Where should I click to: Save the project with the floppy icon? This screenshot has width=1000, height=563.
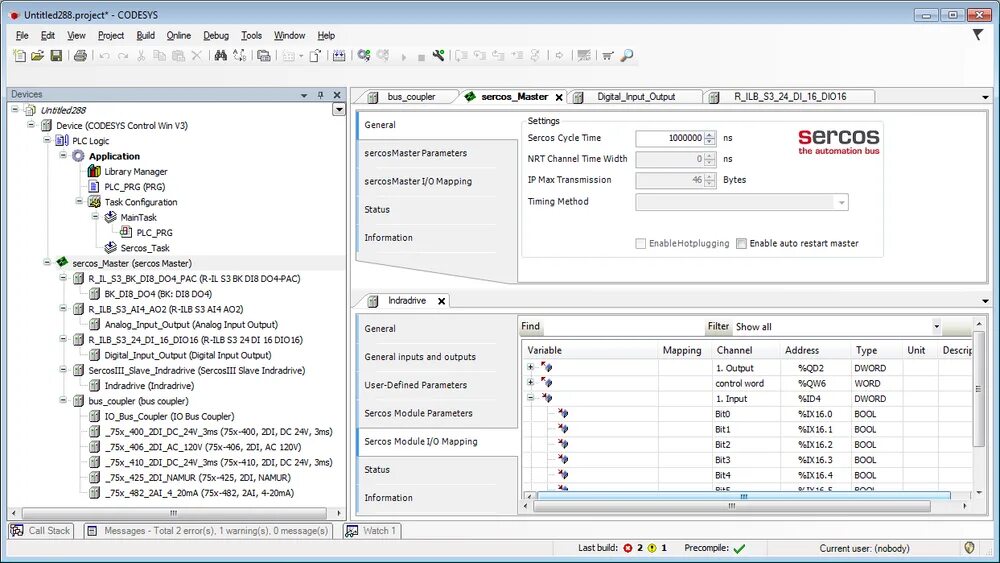point(56,56)
